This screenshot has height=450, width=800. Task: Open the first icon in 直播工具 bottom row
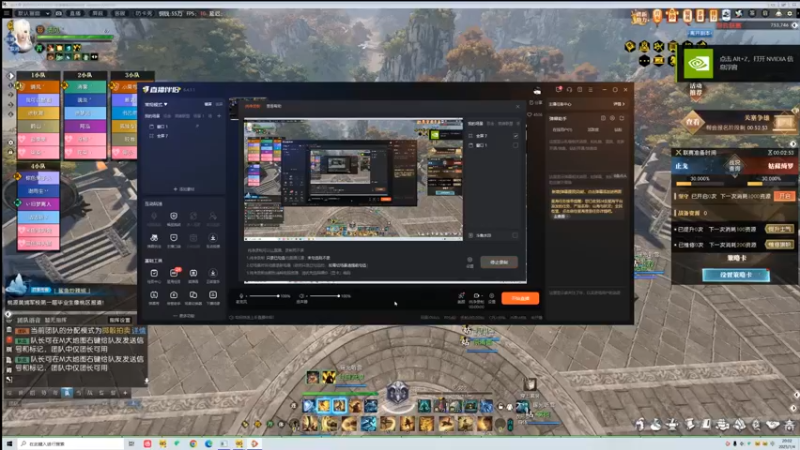154,297
